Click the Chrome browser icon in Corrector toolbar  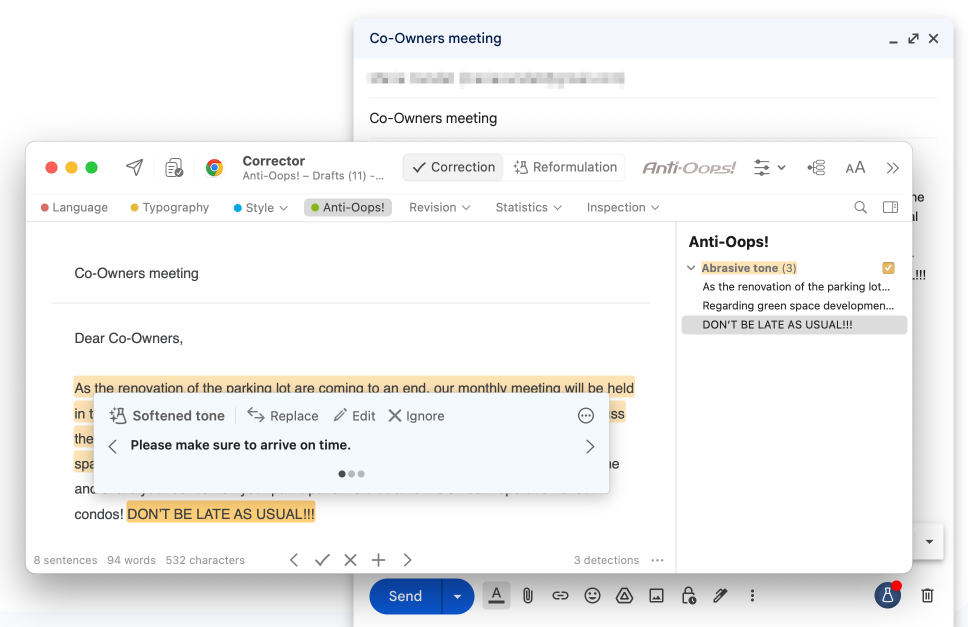[x=214, y=168]
